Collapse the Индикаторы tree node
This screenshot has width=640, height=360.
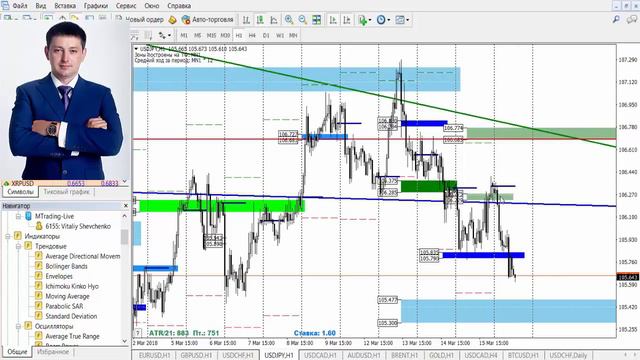pyautogui.click(x=8, y=236)
